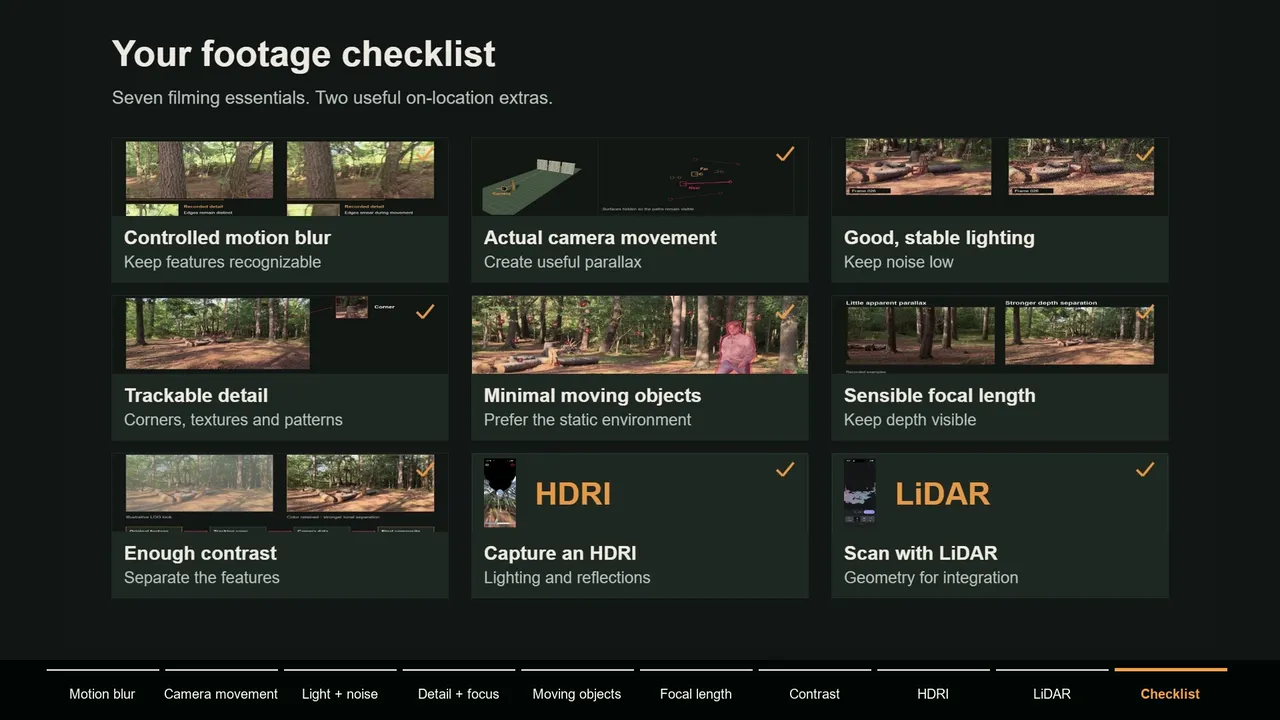Open the LiDAR tab in bottom navigation

click(1052, 693)
